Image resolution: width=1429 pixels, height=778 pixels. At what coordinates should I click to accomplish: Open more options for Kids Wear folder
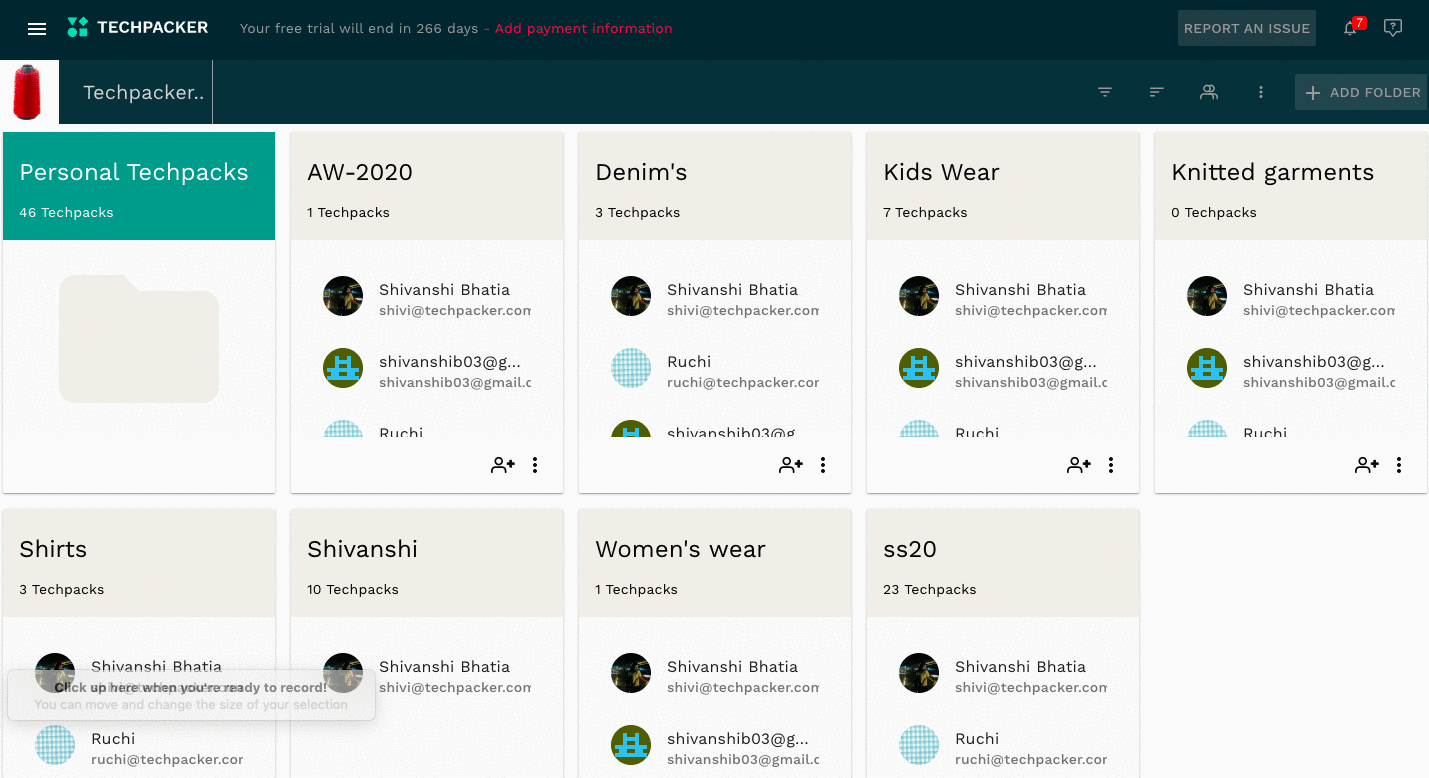(x=1111, y=465)
